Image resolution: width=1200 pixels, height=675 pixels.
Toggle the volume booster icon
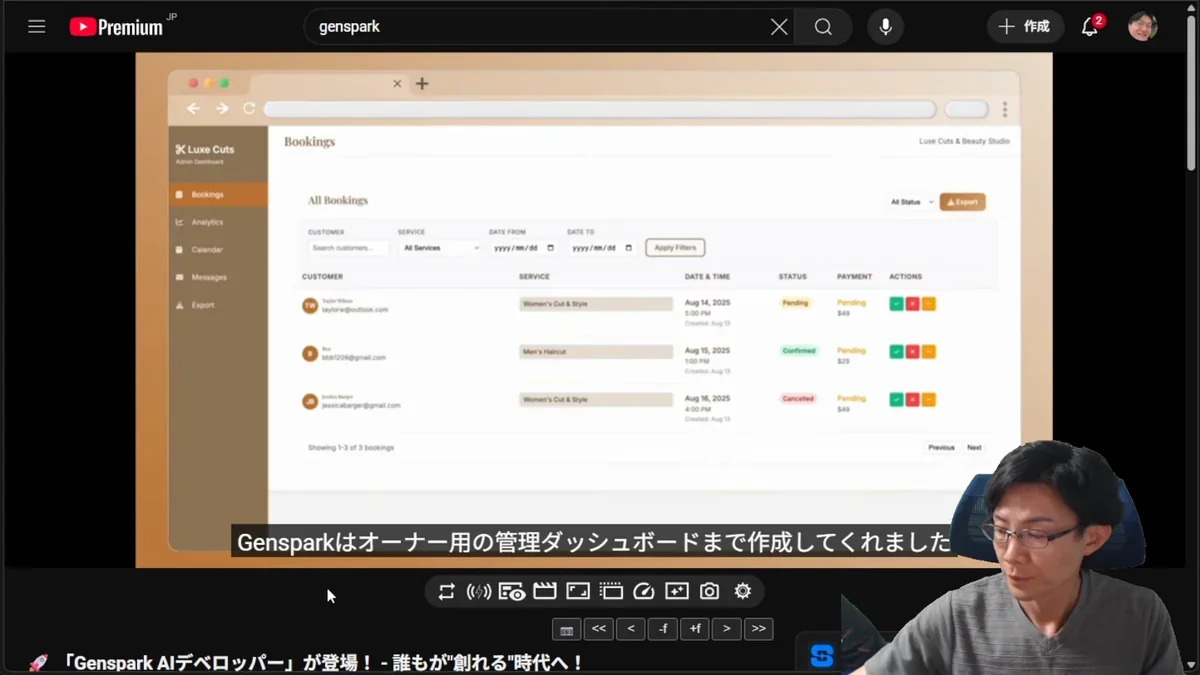tap(479, 592)
